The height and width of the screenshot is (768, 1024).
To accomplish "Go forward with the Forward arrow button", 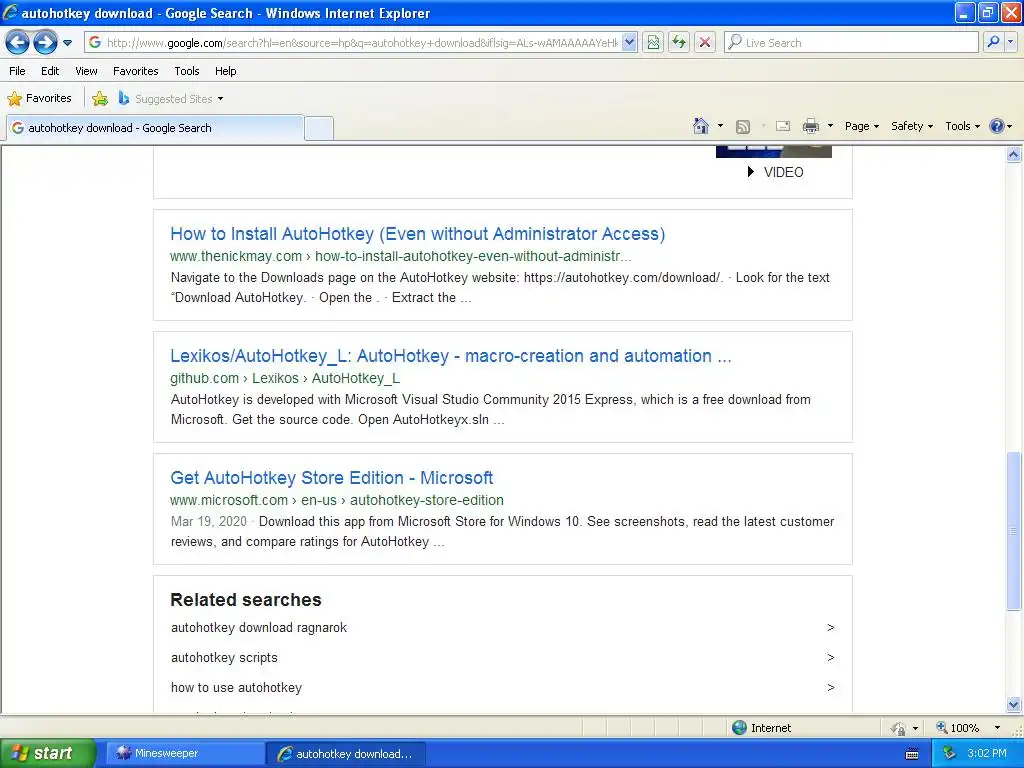I will [x=45, y=43].
